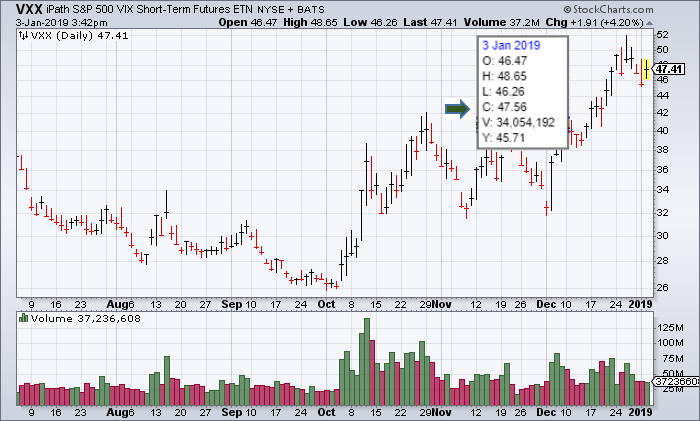Viewport: 700px width, 421px height.
Task: Click the tallest green volume bar in October
Action: [367, 362]
